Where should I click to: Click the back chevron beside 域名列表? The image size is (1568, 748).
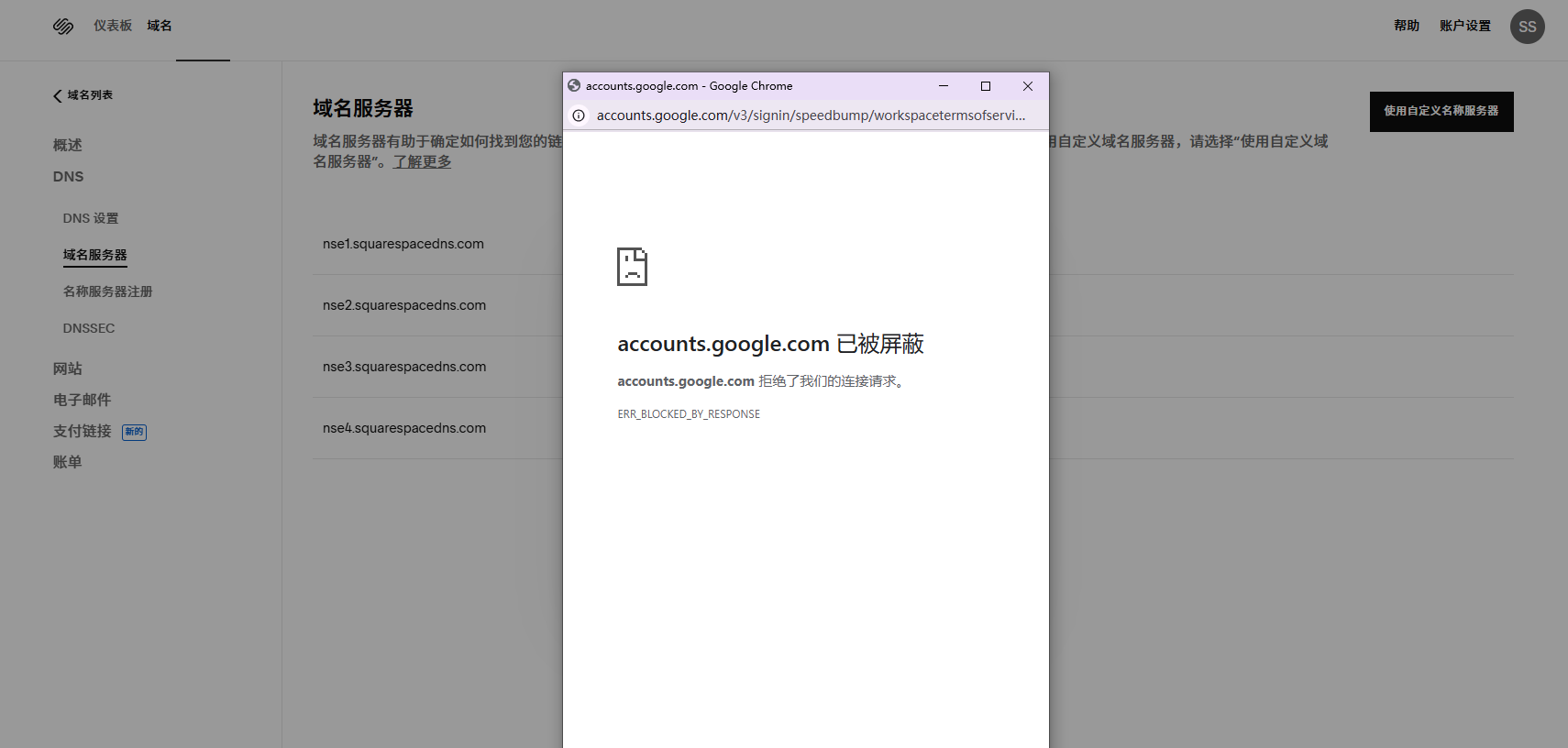(x=58, y=95)
